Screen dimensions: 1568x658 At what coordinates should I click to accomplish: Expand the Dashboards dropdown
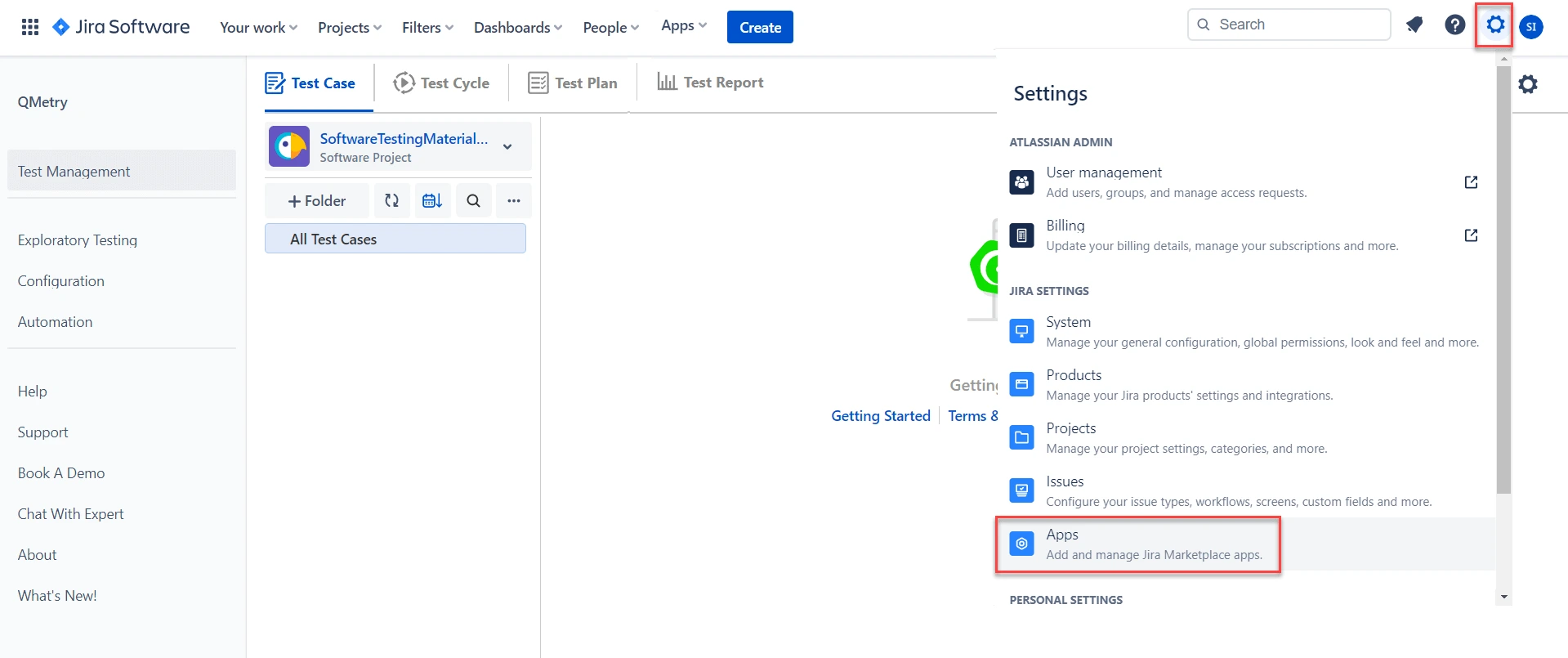click(518, 27)
